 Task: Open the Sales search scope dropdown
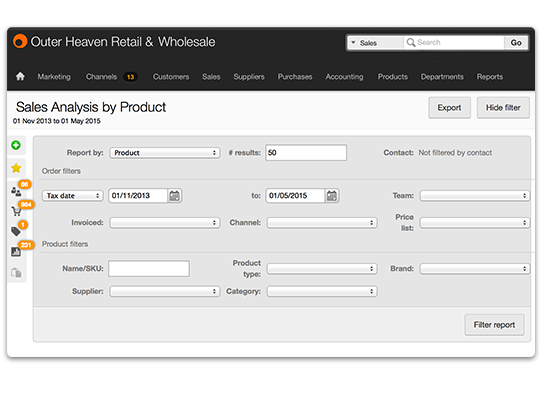(x=375, y=43)
